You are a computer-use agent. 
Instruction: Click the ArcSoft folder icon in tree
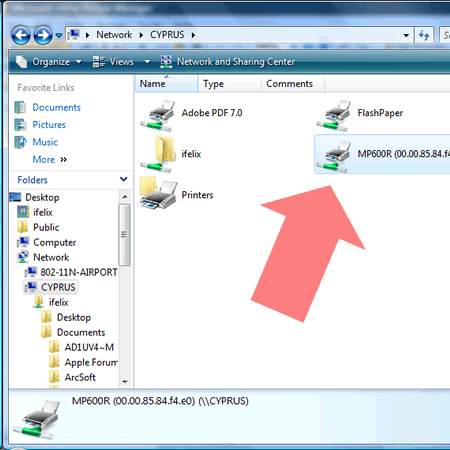pyautogui.click(x=54, y=377)
